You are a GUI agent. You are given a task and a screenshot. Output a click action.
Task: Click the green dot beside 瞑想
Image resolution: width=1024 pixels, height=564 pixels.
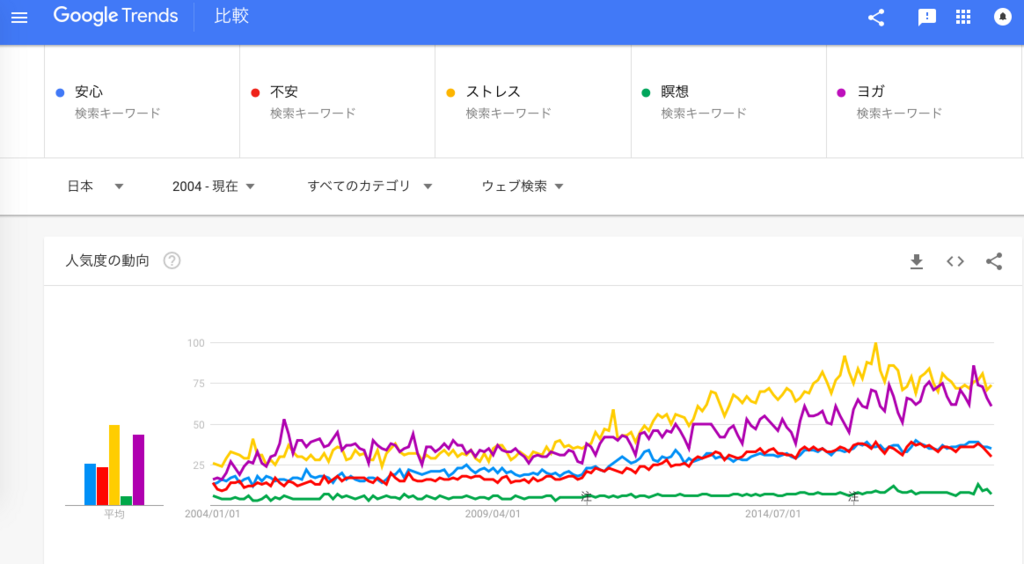point(646,93)
